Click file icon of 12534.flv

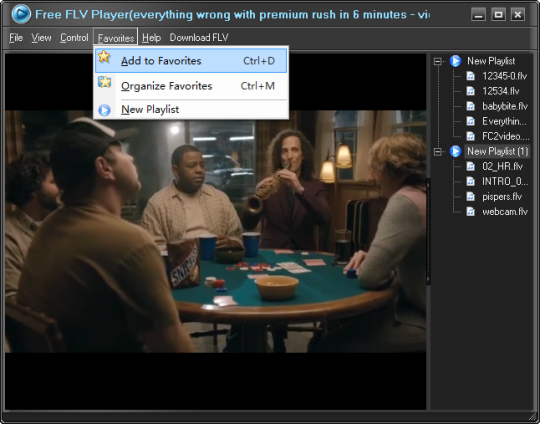click(x=470, y=91)
